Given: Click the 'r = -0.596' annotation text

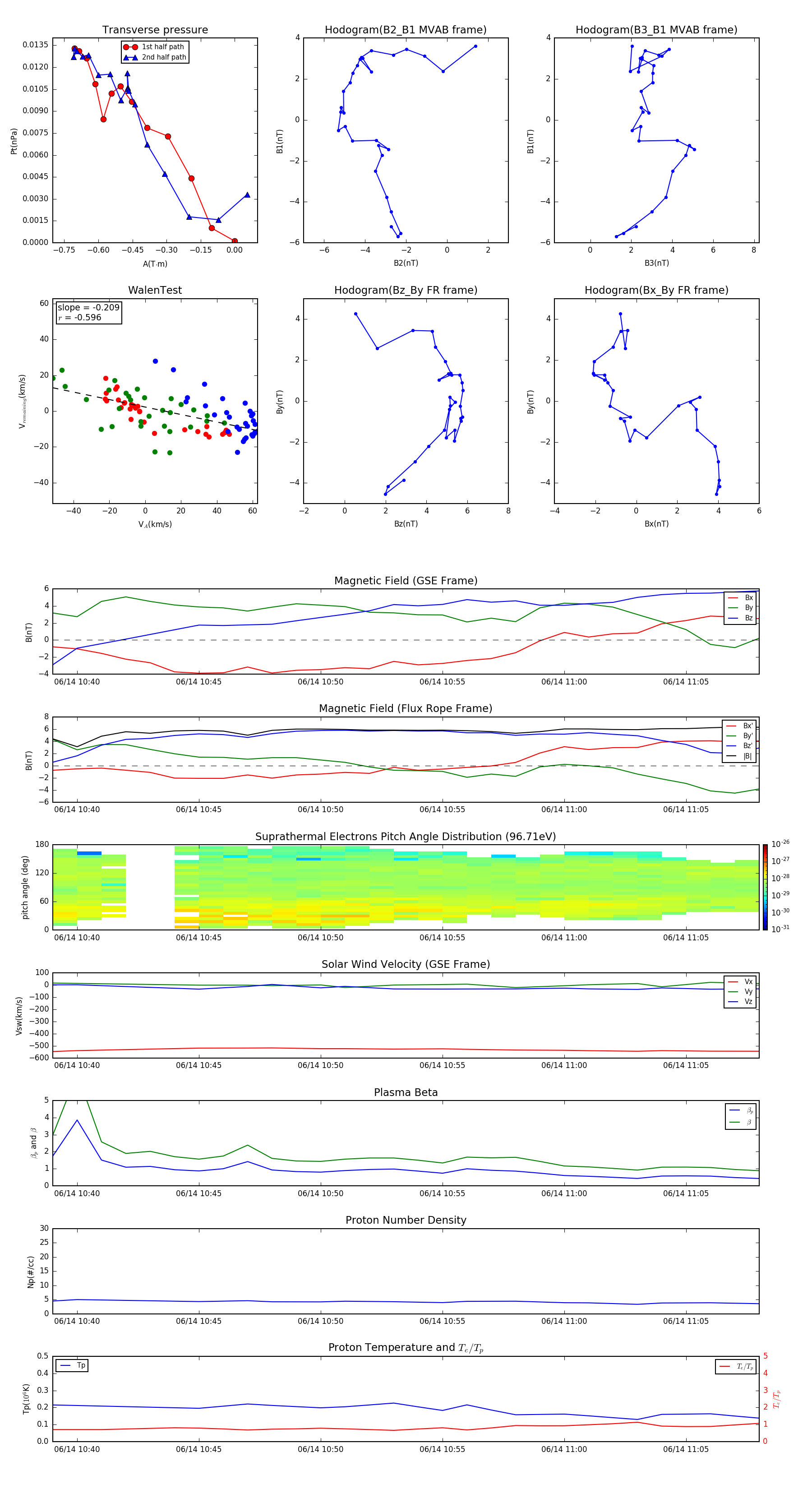Looking at the screenshot, I should 80,317.
